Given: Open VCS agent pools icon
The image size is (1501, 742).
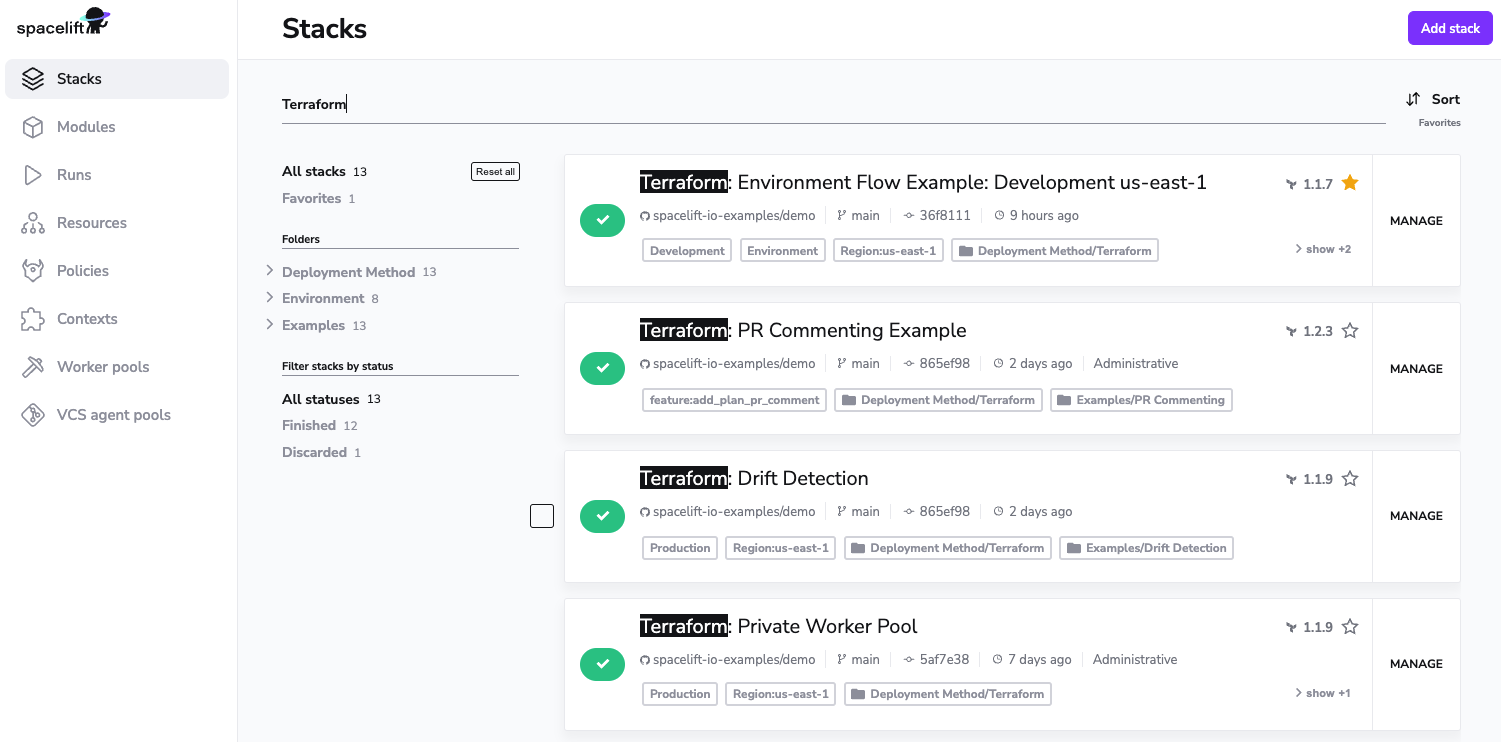Looking at the screenshot, I should pos(33,415).
